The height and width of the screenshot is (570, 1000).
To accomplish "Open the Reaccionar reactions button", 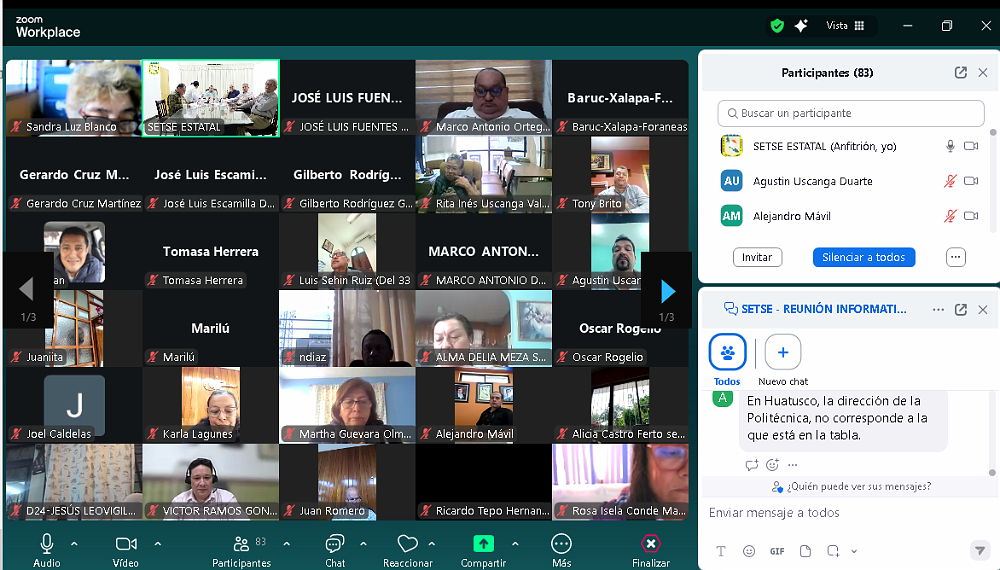I will (407, 544).
